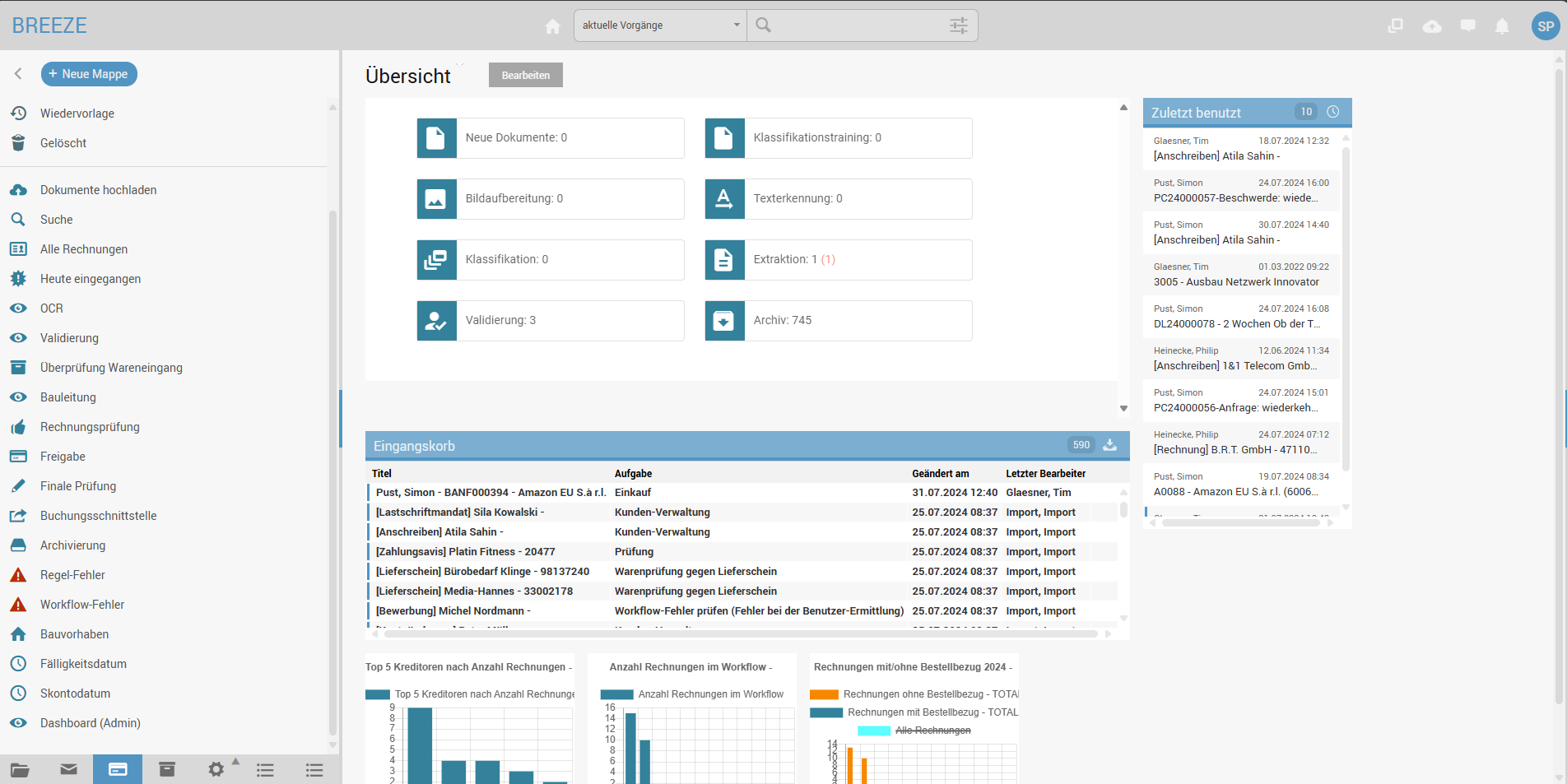Click scroll-down arrow of overview tiles panel
Viewport: 1567px width, 784px height.
pos(1123,408)
